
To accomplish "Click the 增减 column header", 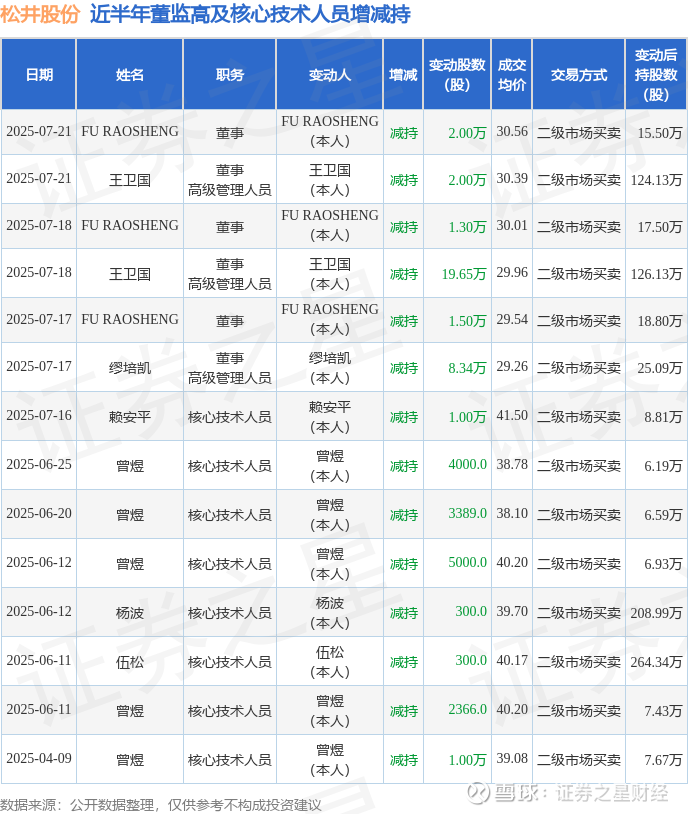I will [x=403, y=75].
